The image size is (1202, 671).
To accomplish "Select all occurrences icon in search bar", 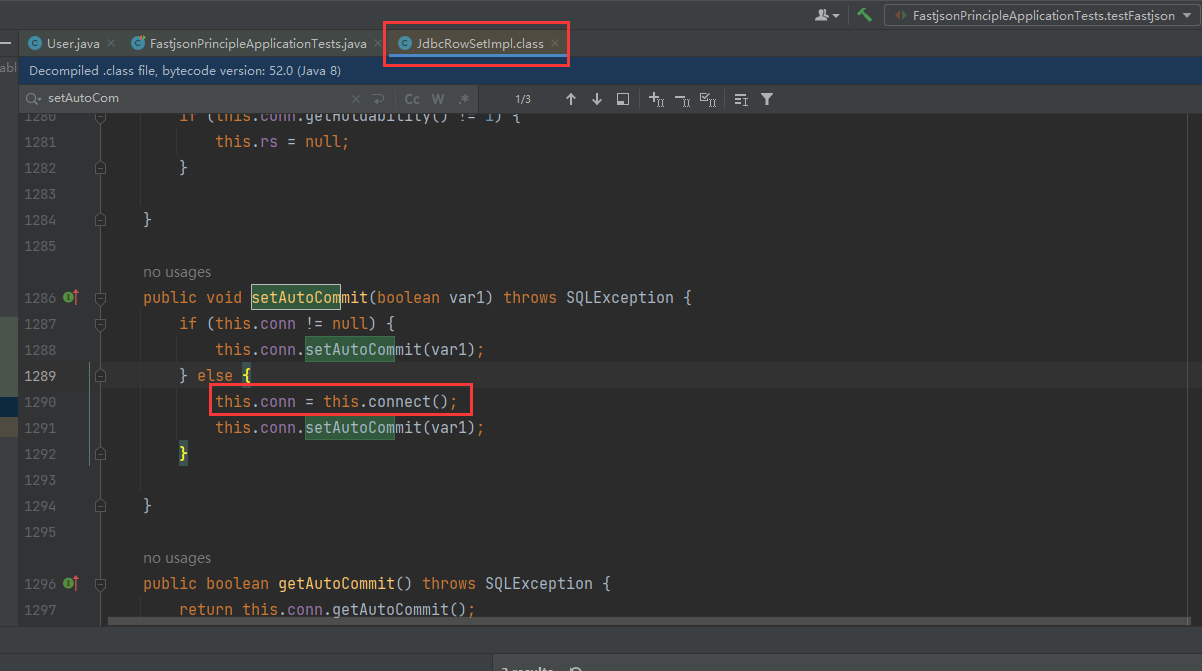I will click(x=708, y=99).
